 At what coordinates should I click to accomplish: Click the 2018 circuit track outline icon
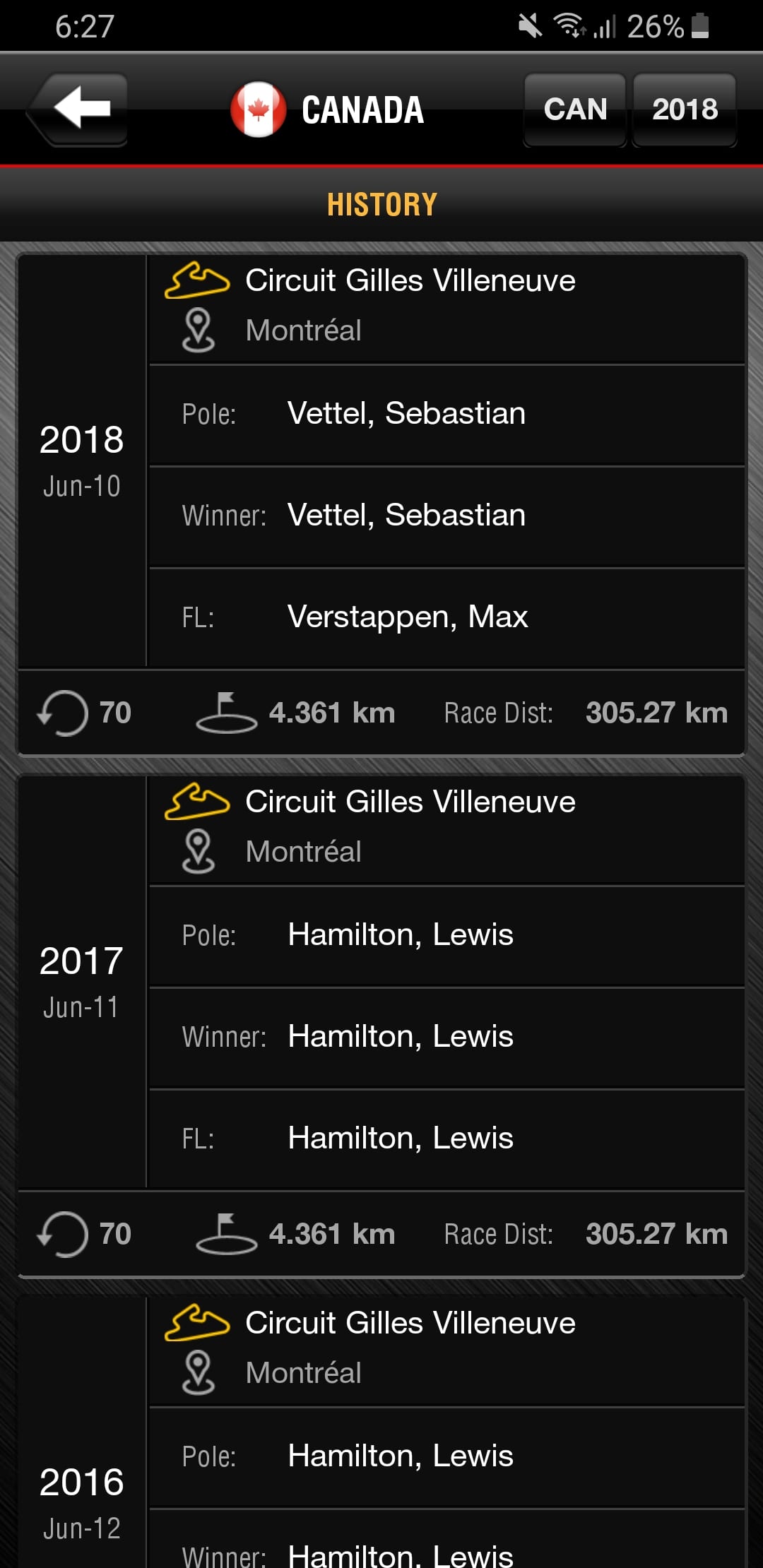pyautogui.click(x=197, y=281)
